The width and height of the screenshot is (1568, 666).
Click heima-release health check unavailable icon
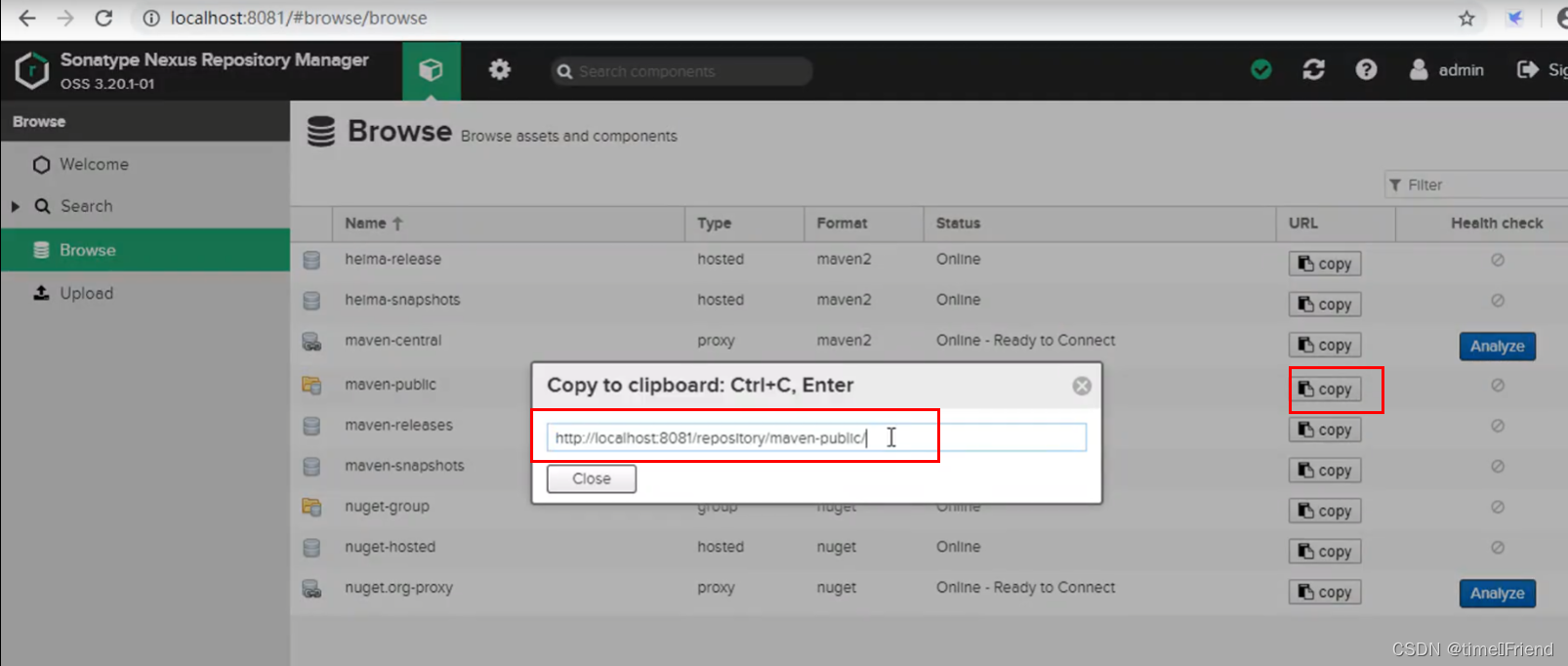coord(1498,260)
